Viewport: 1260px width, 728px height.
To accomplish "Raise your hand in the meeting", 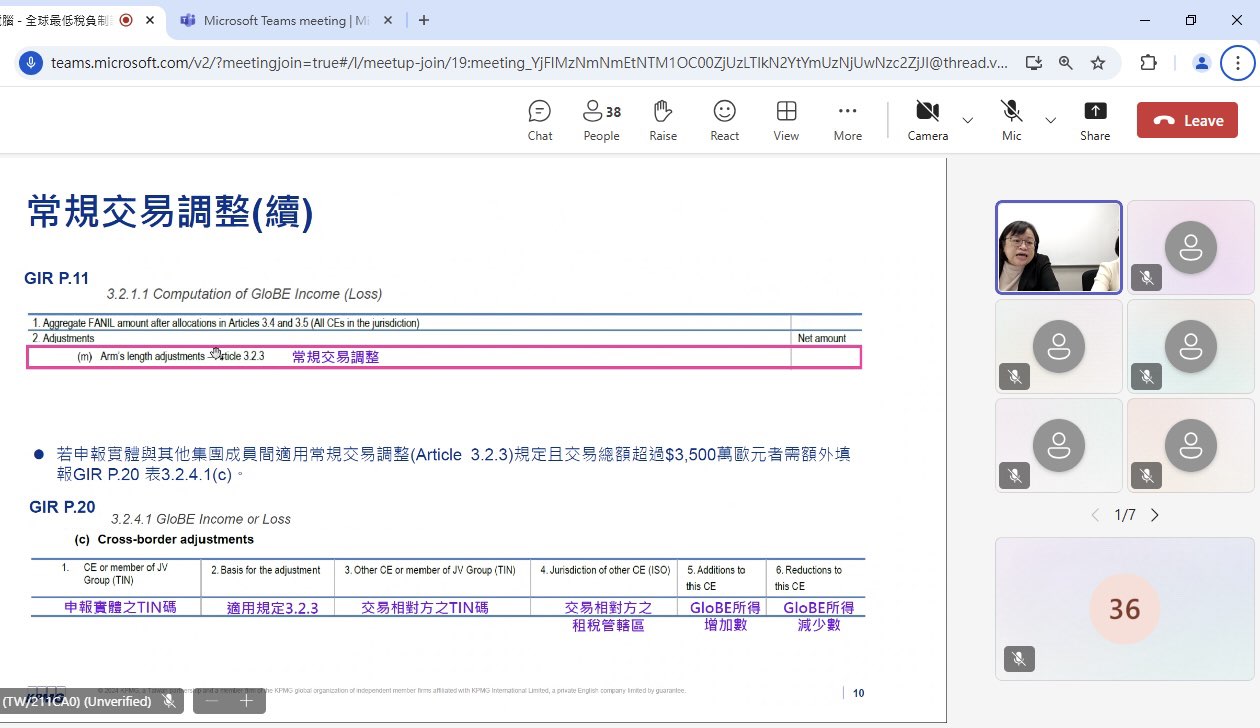I will [x=662, y=120].
